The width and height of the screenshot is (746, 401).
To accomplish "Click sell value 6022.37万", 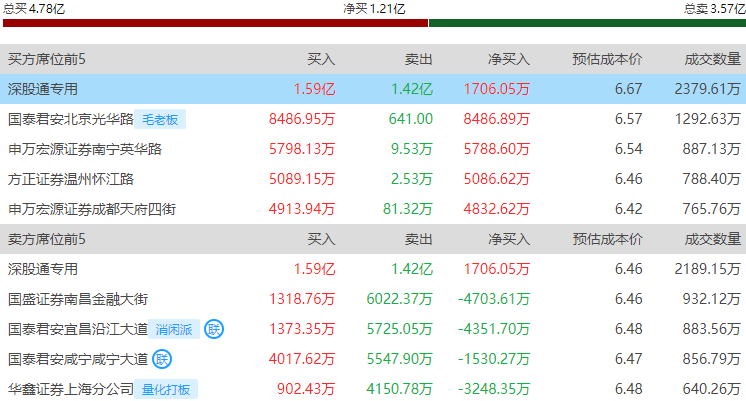I will (399, 299).
